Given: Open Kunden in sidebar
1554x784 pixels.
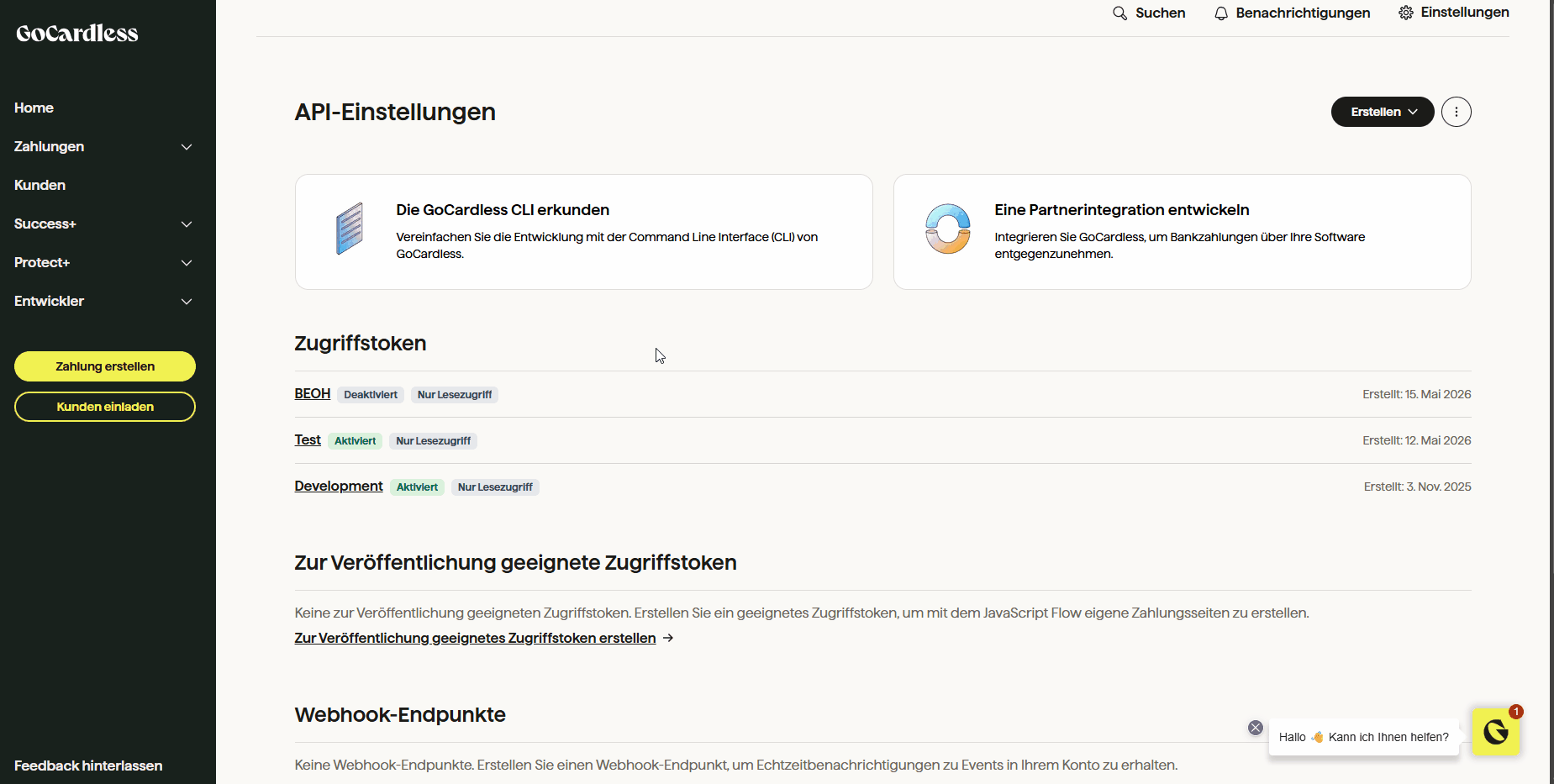Looking at the screenshot, I should (x=40, y=185).
